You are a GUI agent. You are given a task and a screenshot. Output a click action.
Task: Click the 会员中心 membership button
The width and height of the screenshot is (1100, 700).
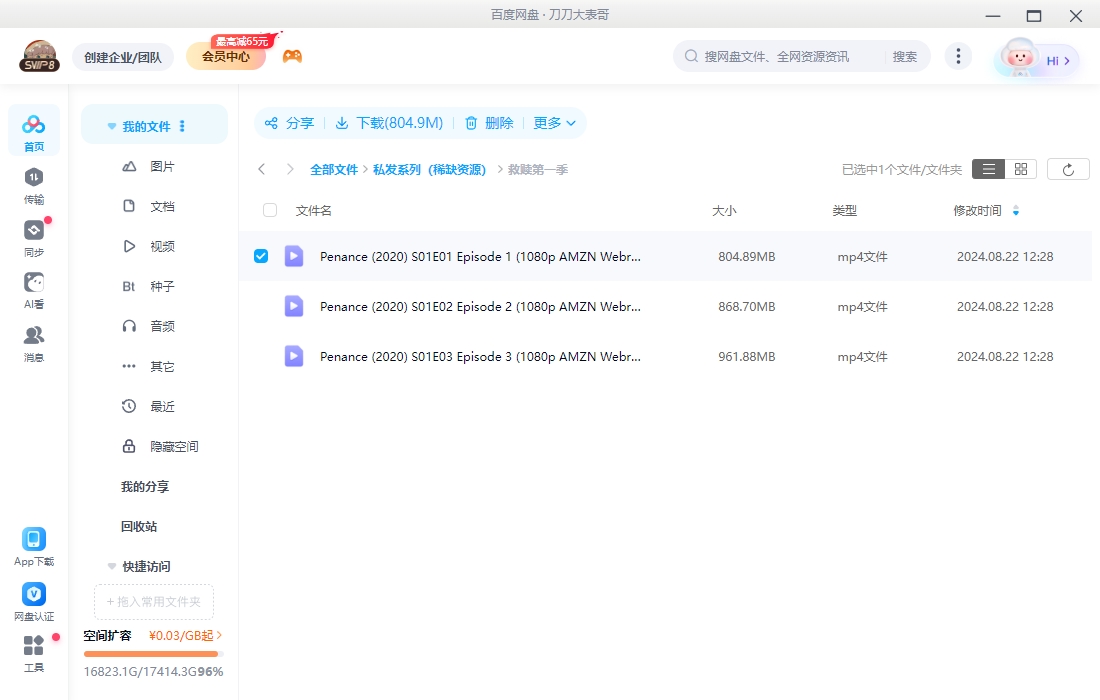click(x=226, y=56)
